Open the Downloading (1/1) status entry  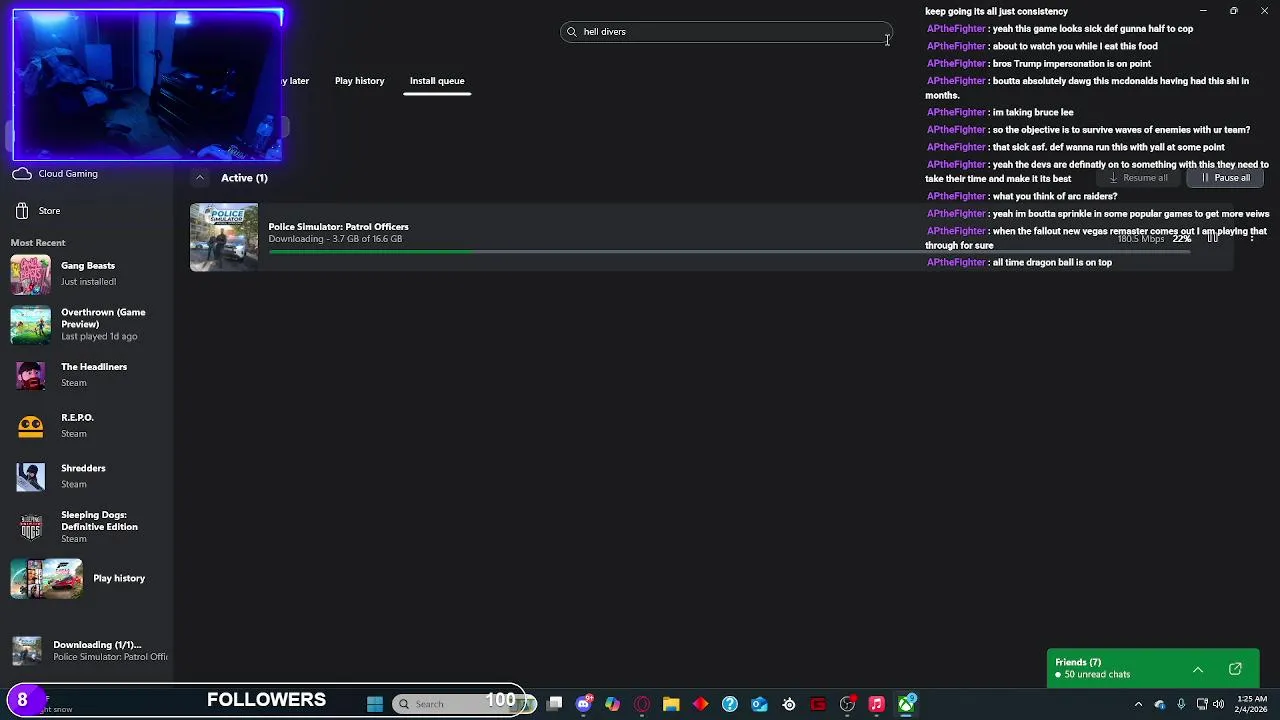90,651
